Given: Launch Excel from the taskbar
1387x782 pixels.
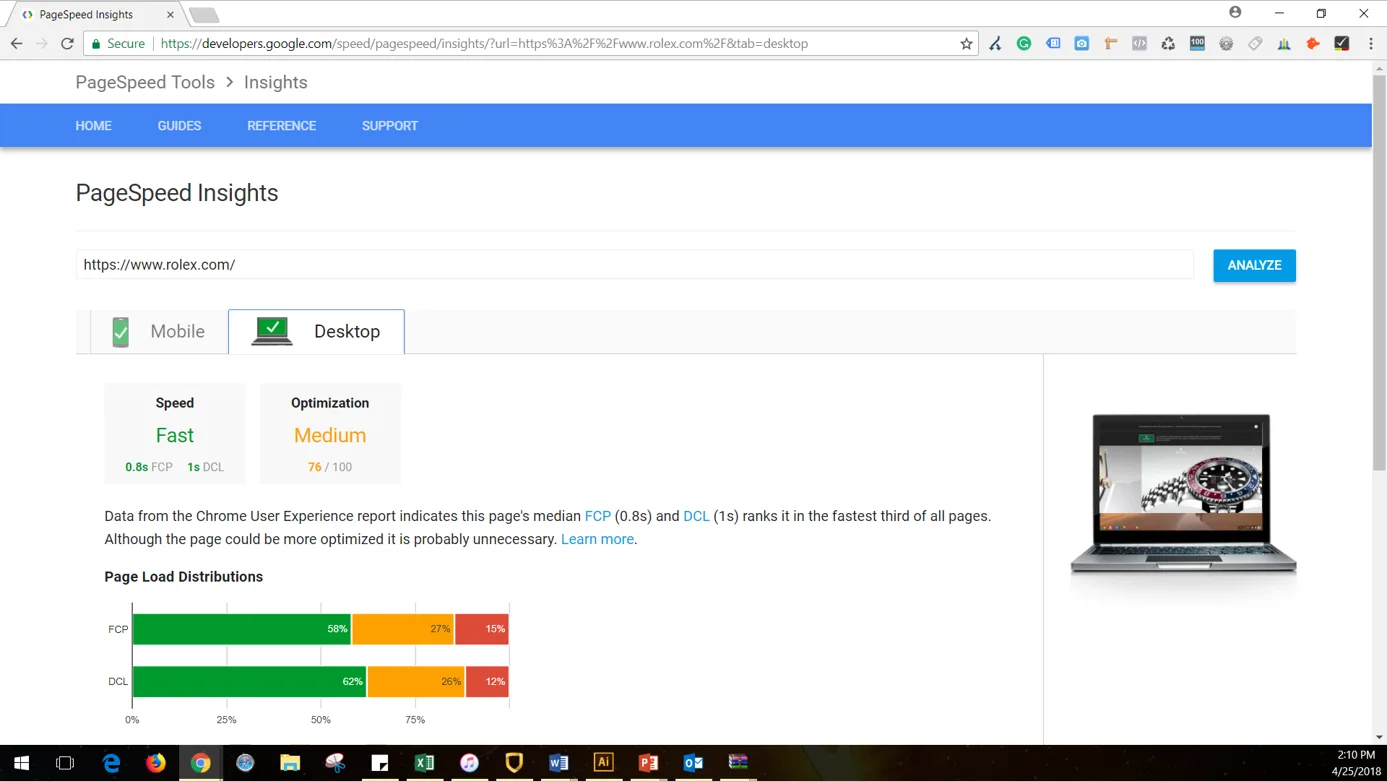Looking at the screenshot, I should coord(424,762).
